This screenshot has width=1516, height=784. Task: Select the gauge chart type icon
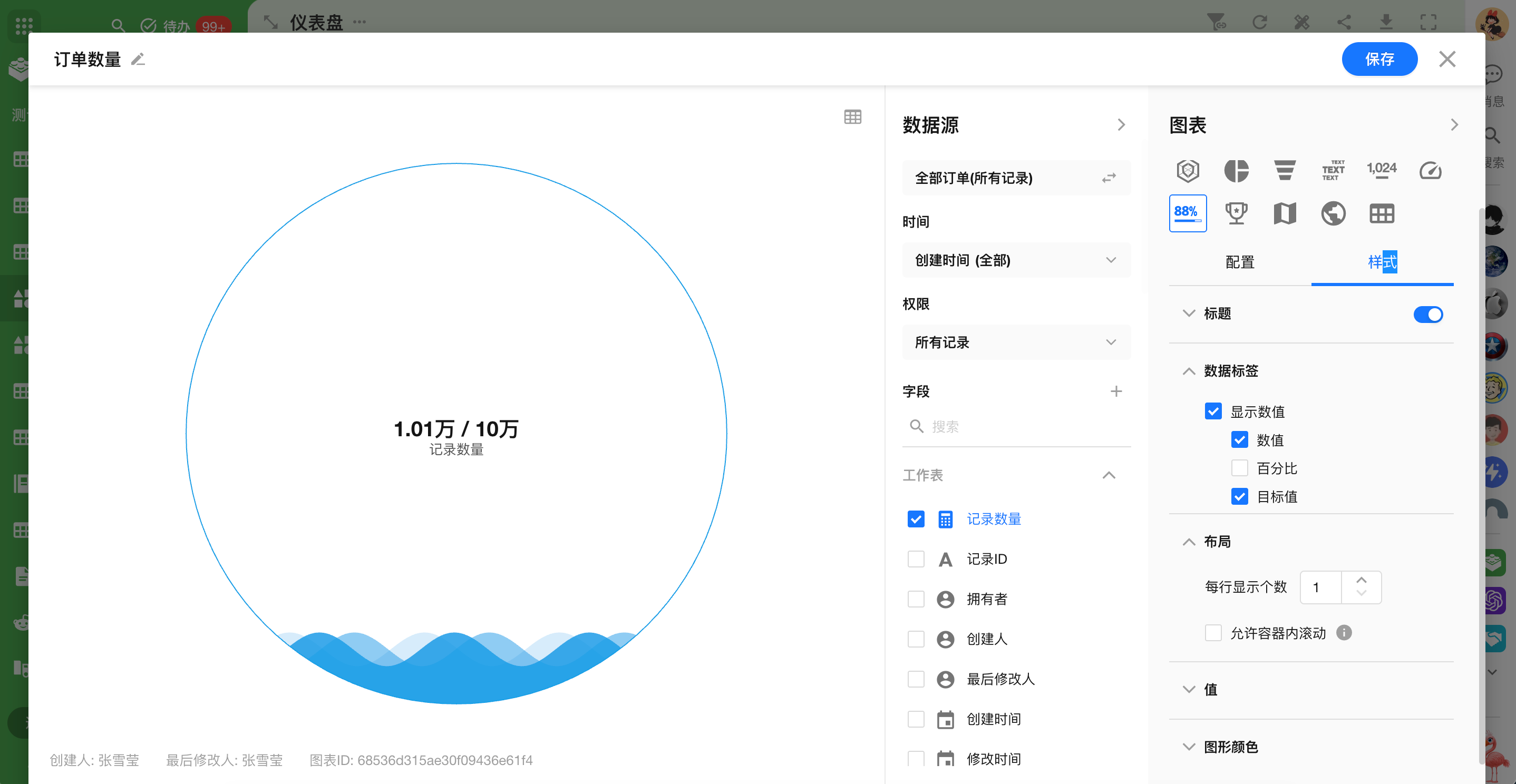click(1430, 171)
